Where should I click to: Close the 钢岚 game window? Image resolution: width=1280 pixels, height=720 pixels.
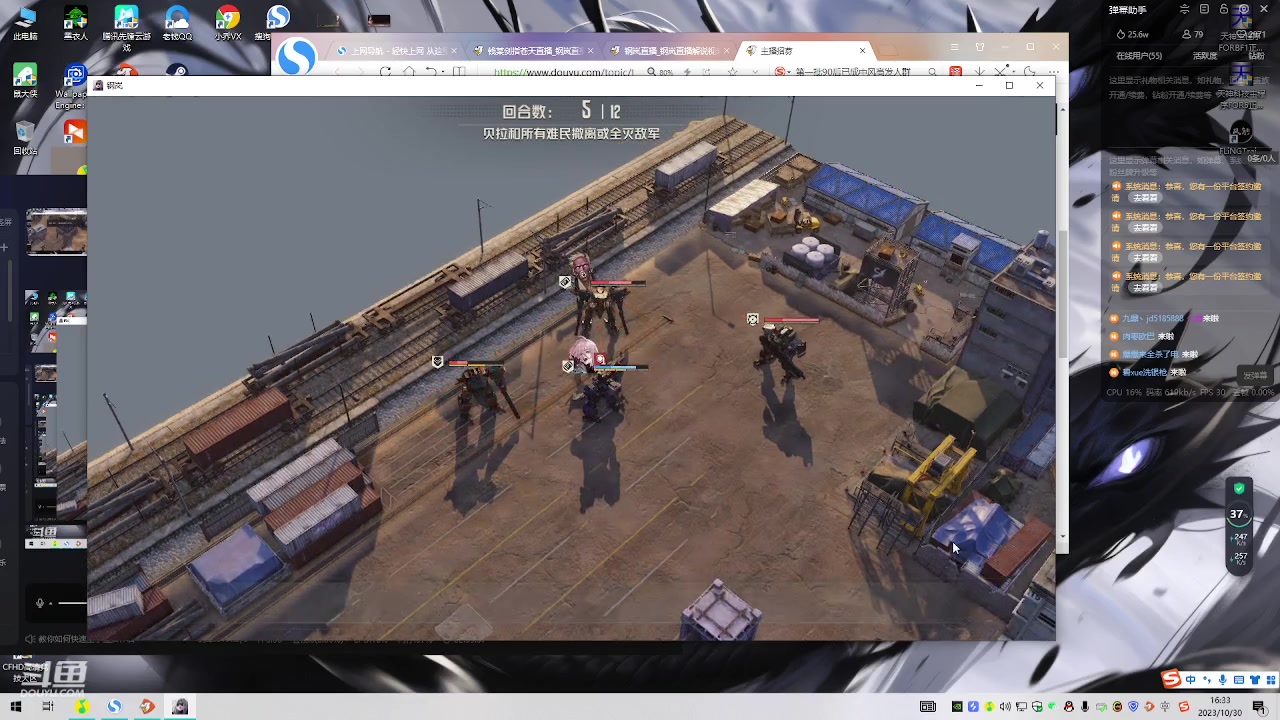click(1040, 86)
